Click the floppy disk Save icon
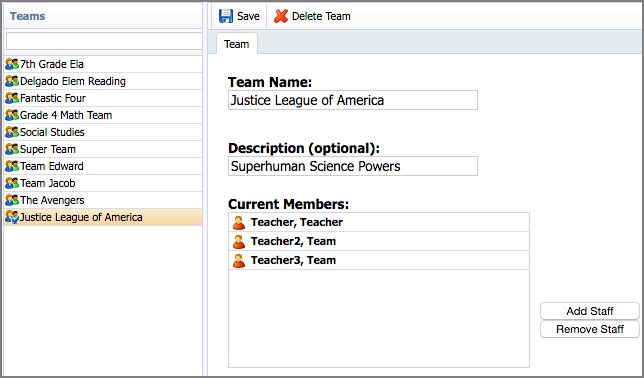The width and height of the screenshot is (644, 378). click(226, 16)
